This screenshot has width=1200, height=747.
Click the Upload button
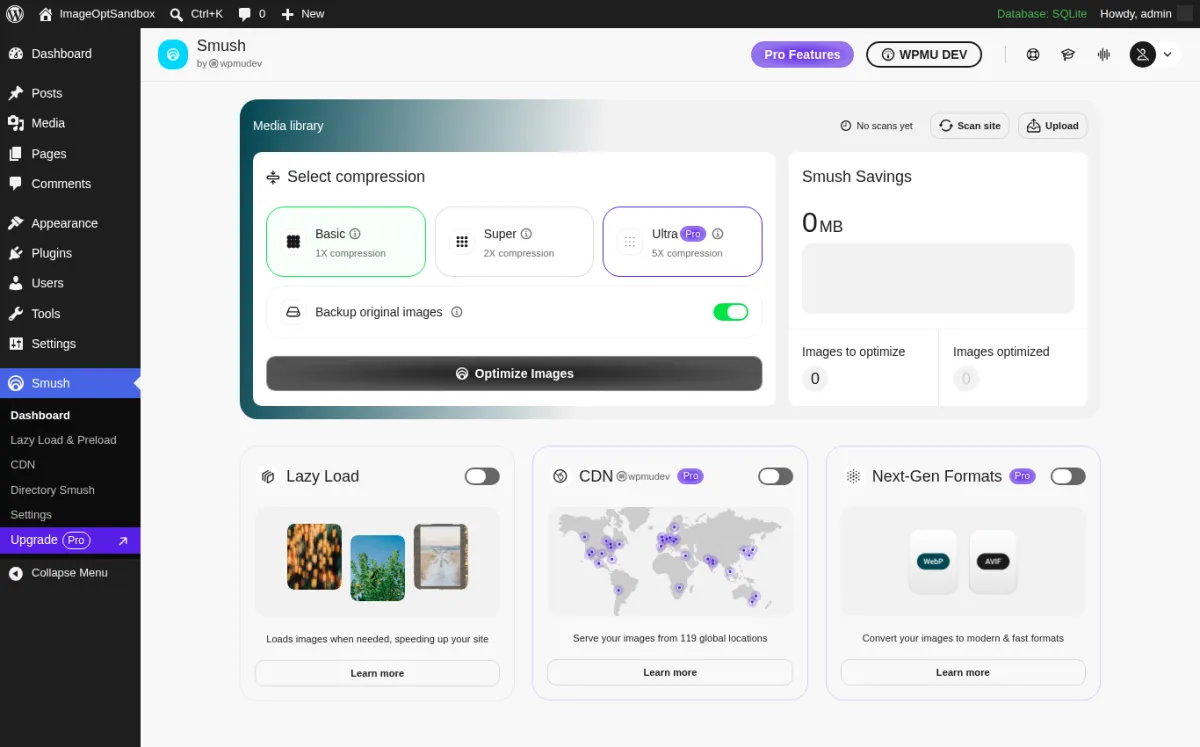pyautogui.click(x=1053, y=126)
